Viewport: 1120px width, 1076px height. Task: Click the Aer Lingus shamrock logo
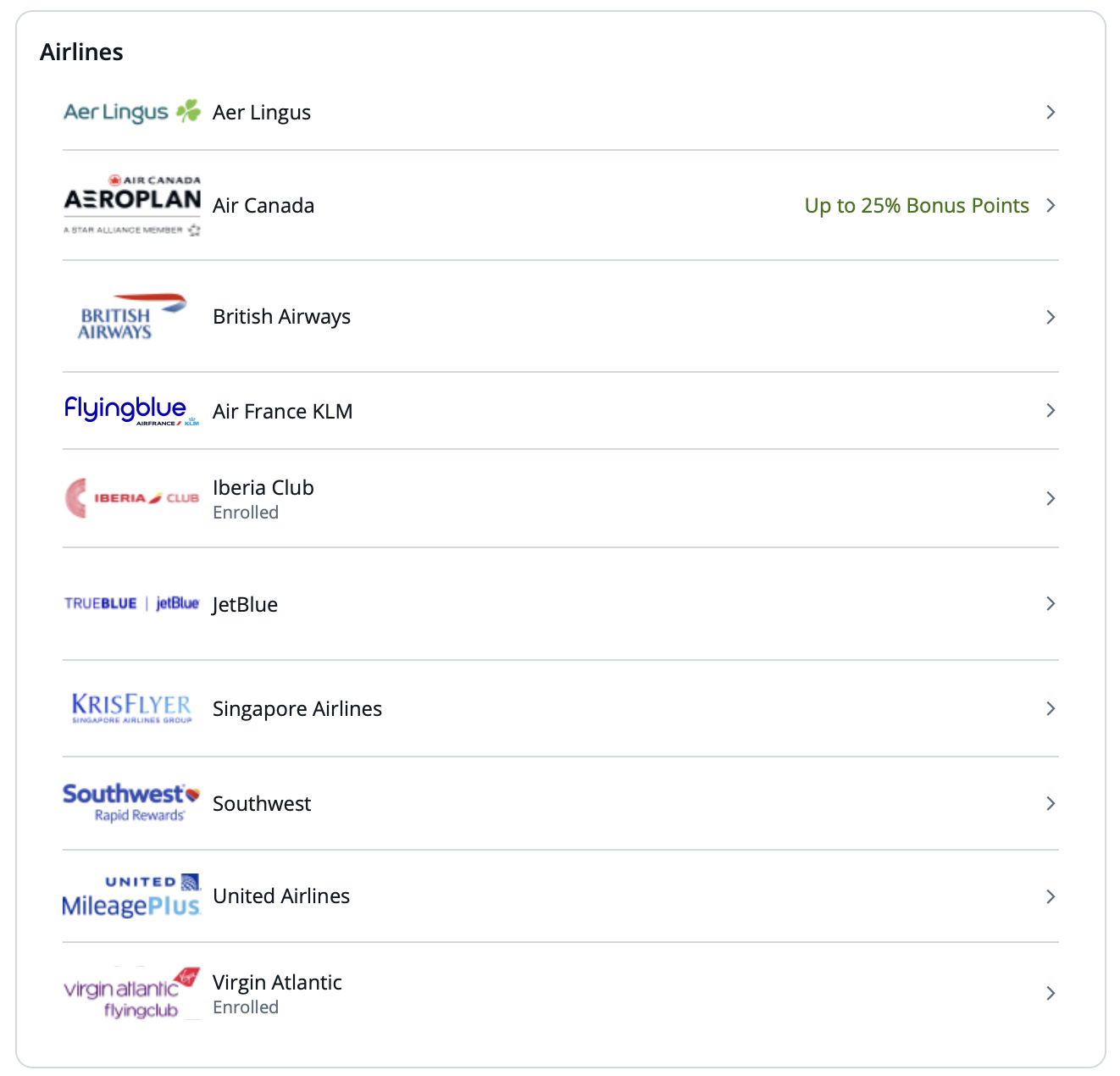pyautogui.click(x=131, y=111)
